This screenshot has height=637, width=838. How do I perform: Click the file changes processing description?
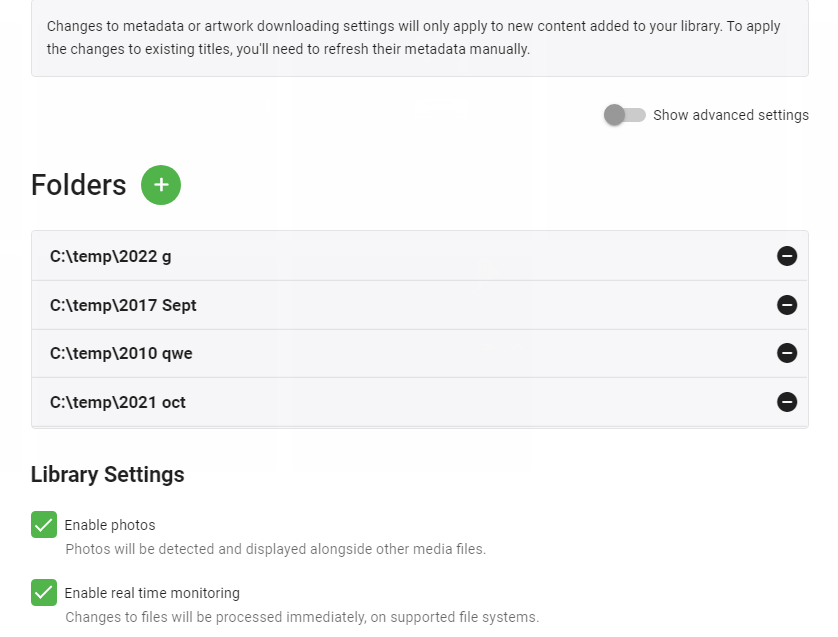302,617
